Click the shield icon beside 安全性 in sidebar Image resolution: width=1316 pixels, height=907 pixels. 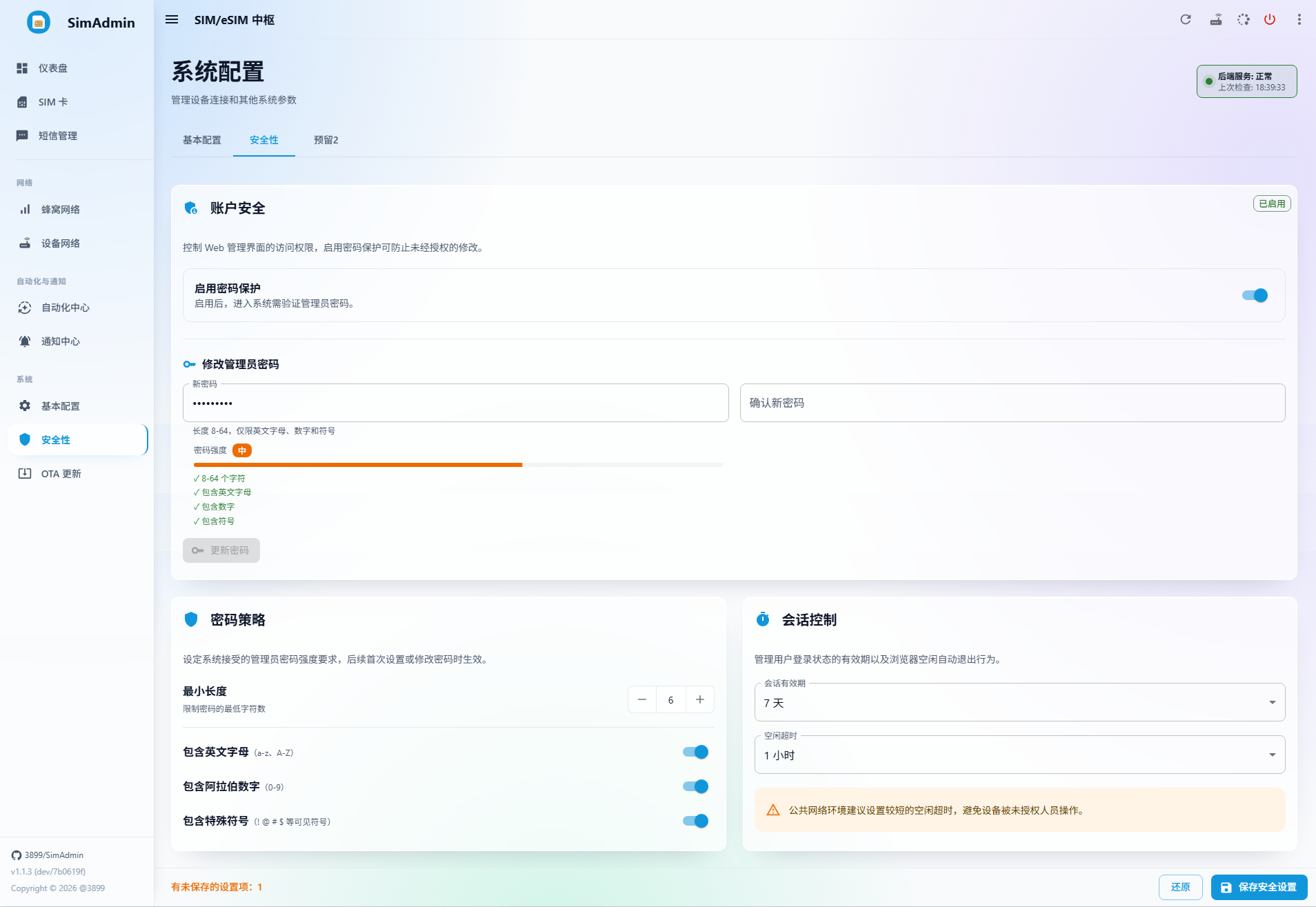point(25,440)
